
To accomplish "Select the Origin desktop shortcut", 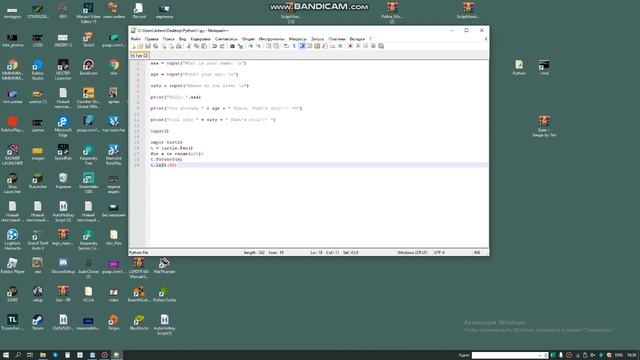I will 113,322.
